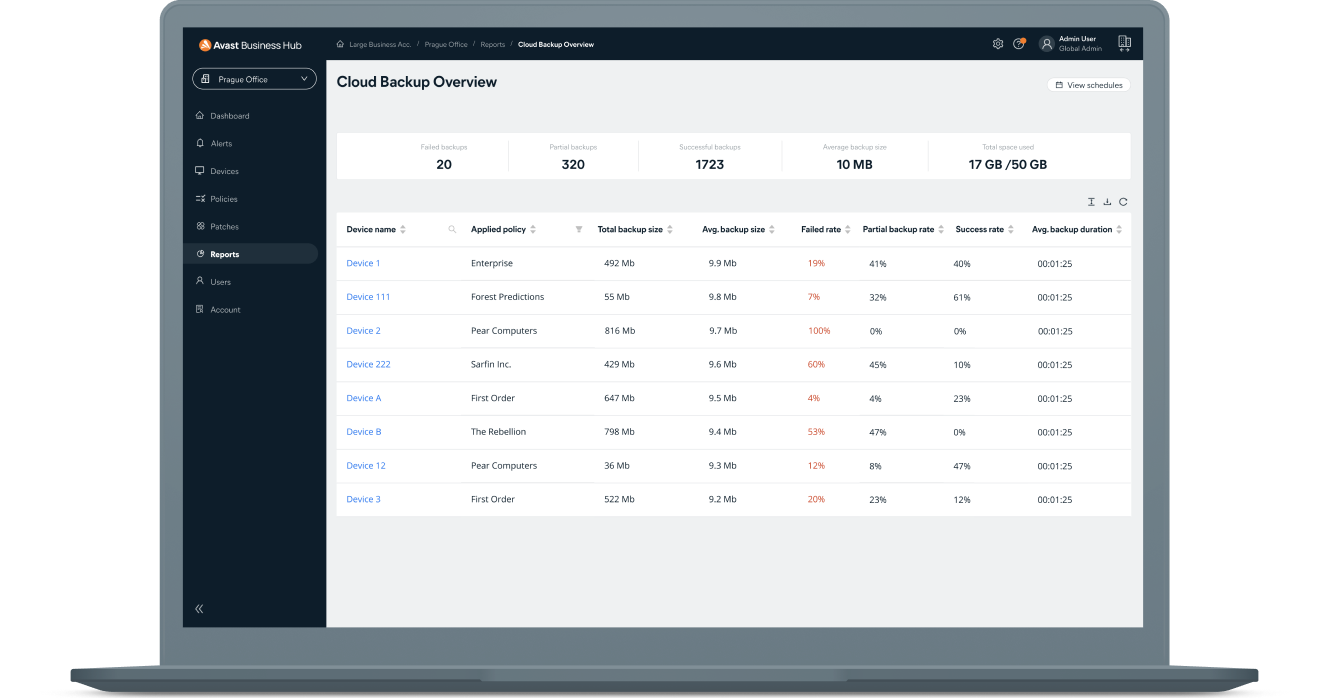Open Patches in the sidebar menu

tap(224, 227)
